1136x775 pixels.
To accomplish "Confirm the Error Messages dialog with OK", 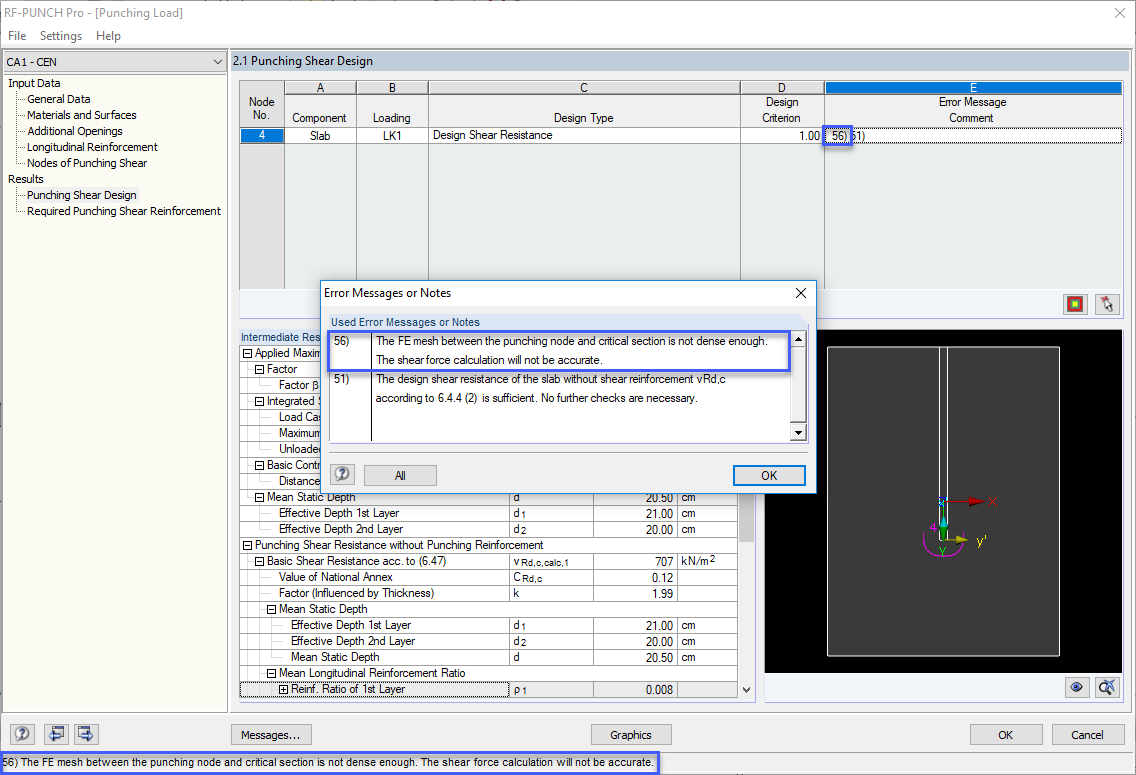I will coord(769,475).
